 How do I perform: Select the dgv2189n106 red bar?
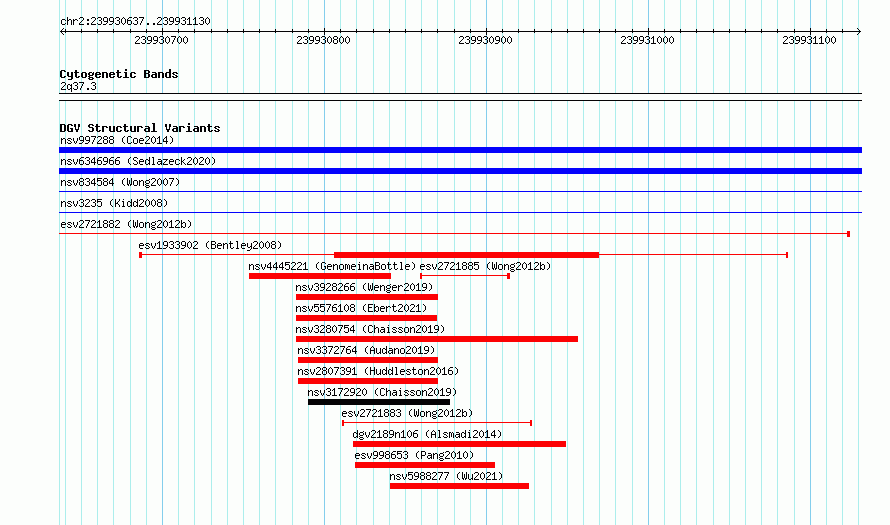coord(459,444)
